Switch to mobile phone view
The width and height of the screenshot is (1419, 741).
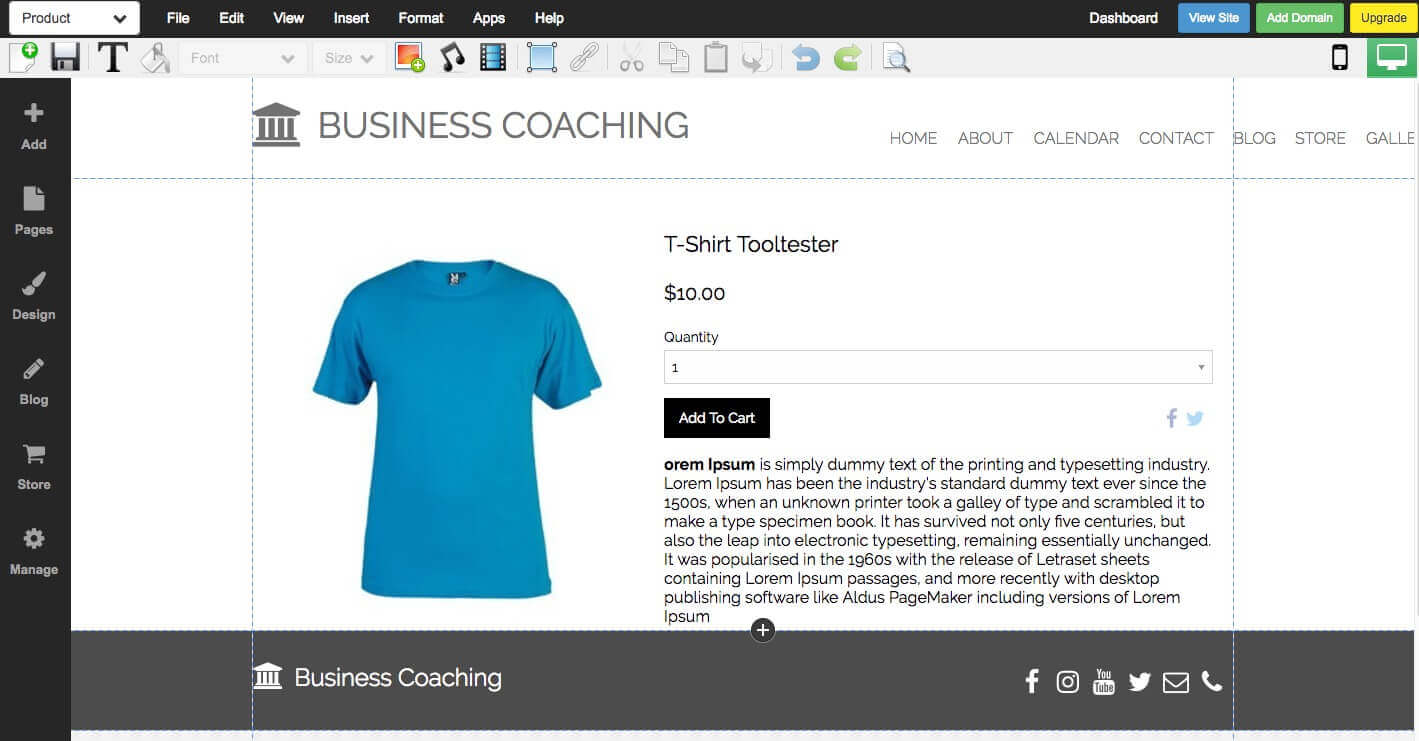point(1340,57)
